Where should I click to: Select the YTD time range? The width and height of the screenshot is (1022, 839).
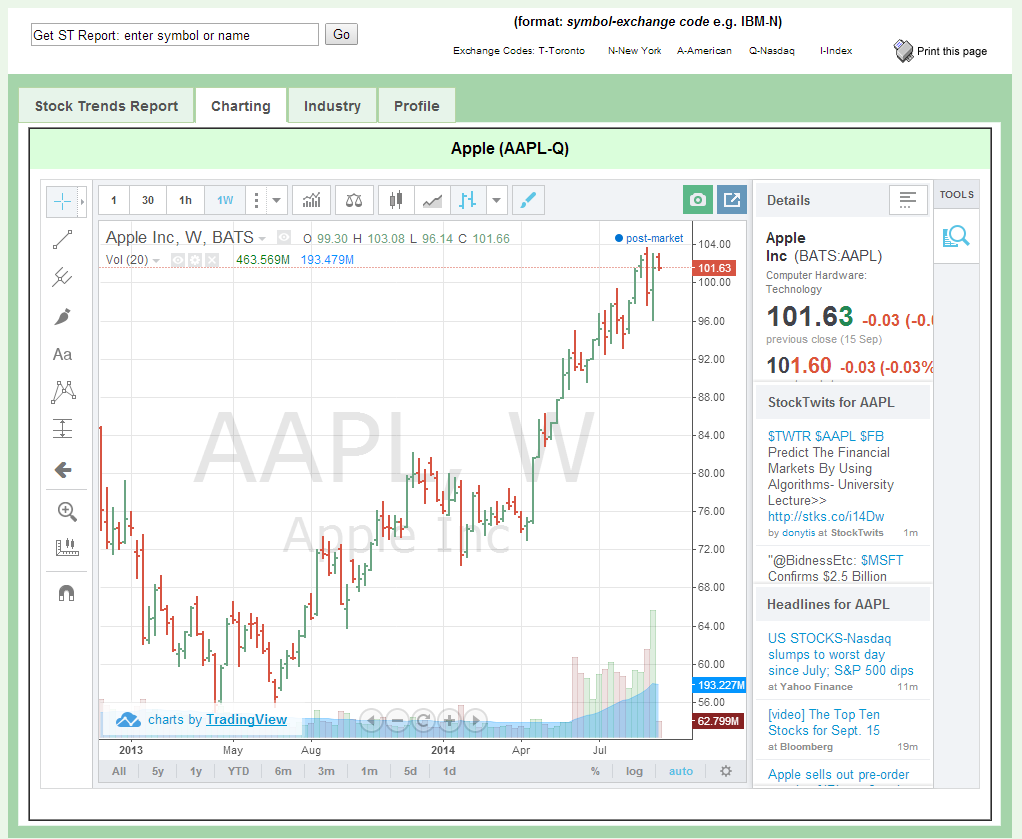pyautogui.click(x=239, y=771)
